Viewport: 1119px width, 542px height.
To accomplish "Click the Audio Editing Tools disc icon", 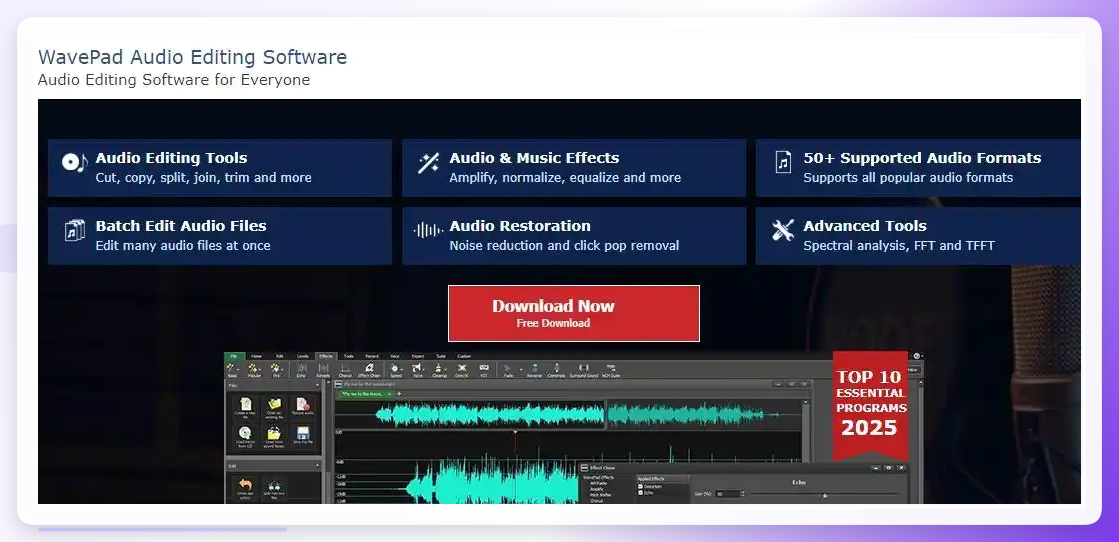I will click(74, 163).
